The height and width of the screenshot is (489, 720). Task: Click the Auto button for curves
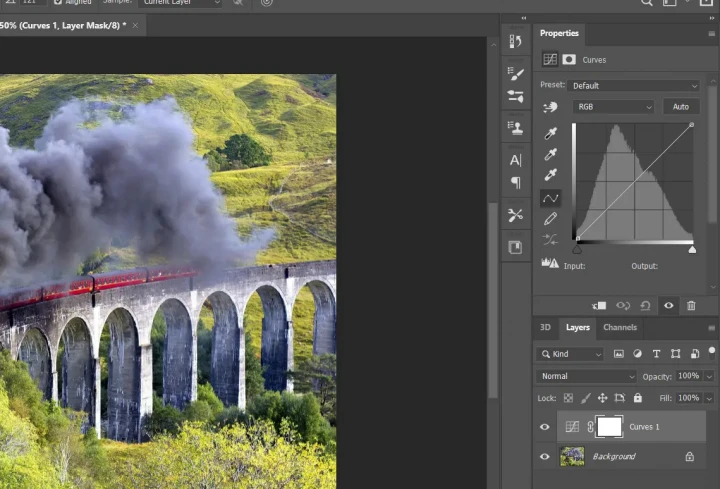[681, 107]
